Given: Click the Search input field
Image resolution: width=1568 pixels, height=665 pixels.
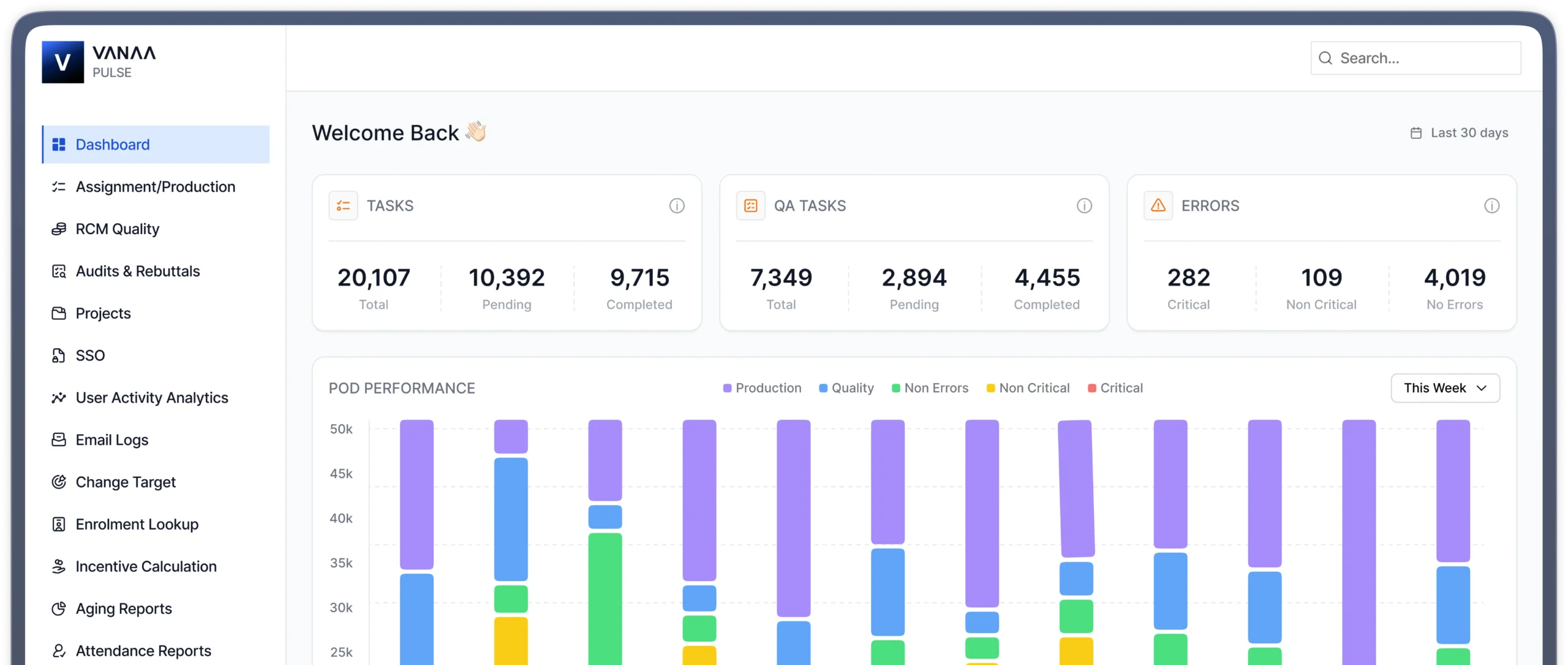Looking at the screenshot, I should pos(1415,58).
